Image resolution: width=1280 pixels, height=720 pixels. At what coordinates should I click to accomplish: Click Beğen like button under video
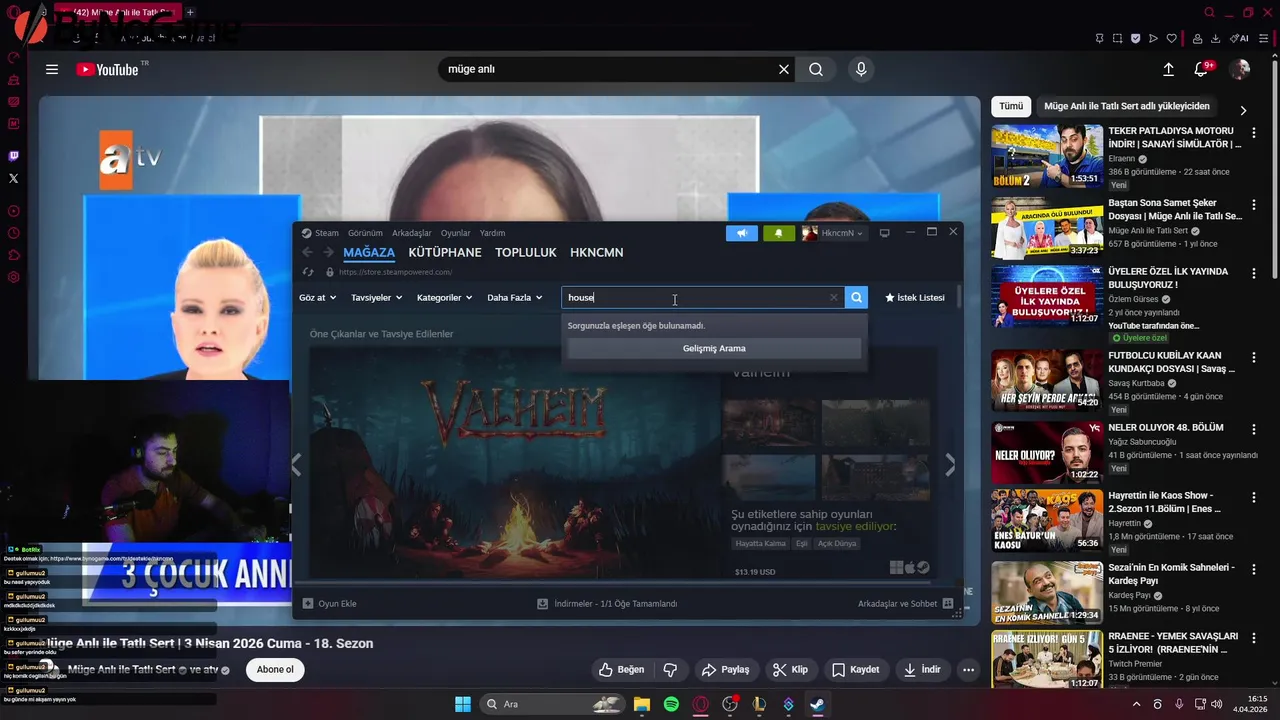621,670
